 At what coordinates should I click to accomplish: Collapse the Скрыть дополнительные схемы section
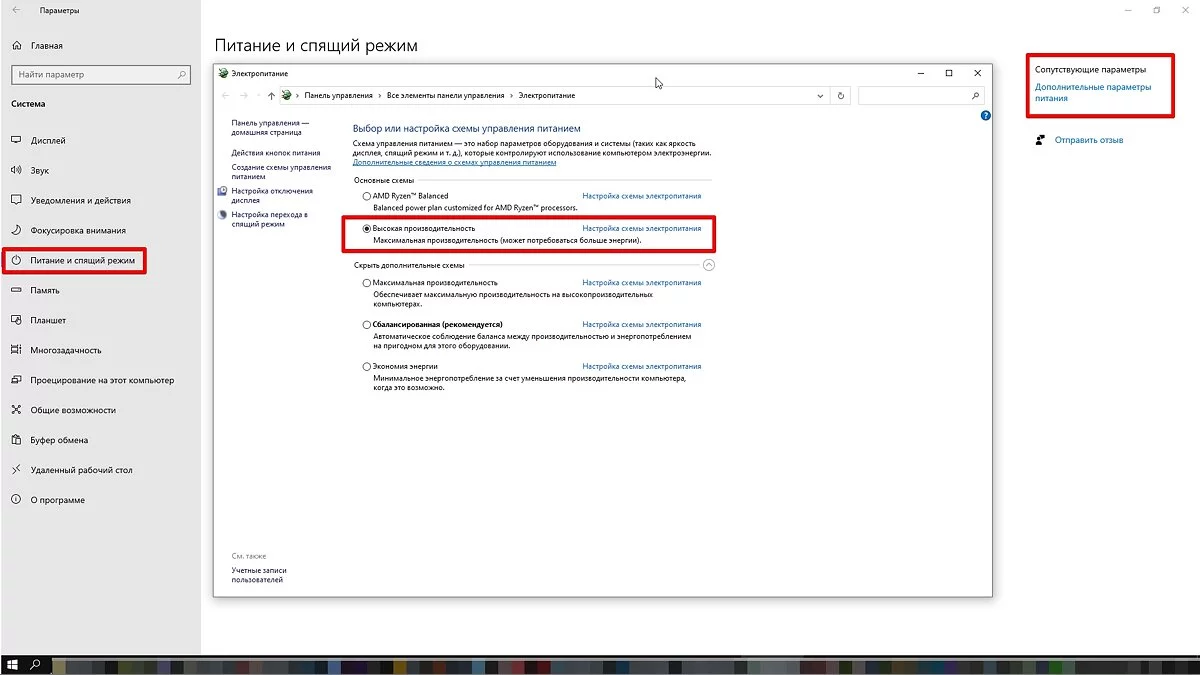[x=709, y=265]
